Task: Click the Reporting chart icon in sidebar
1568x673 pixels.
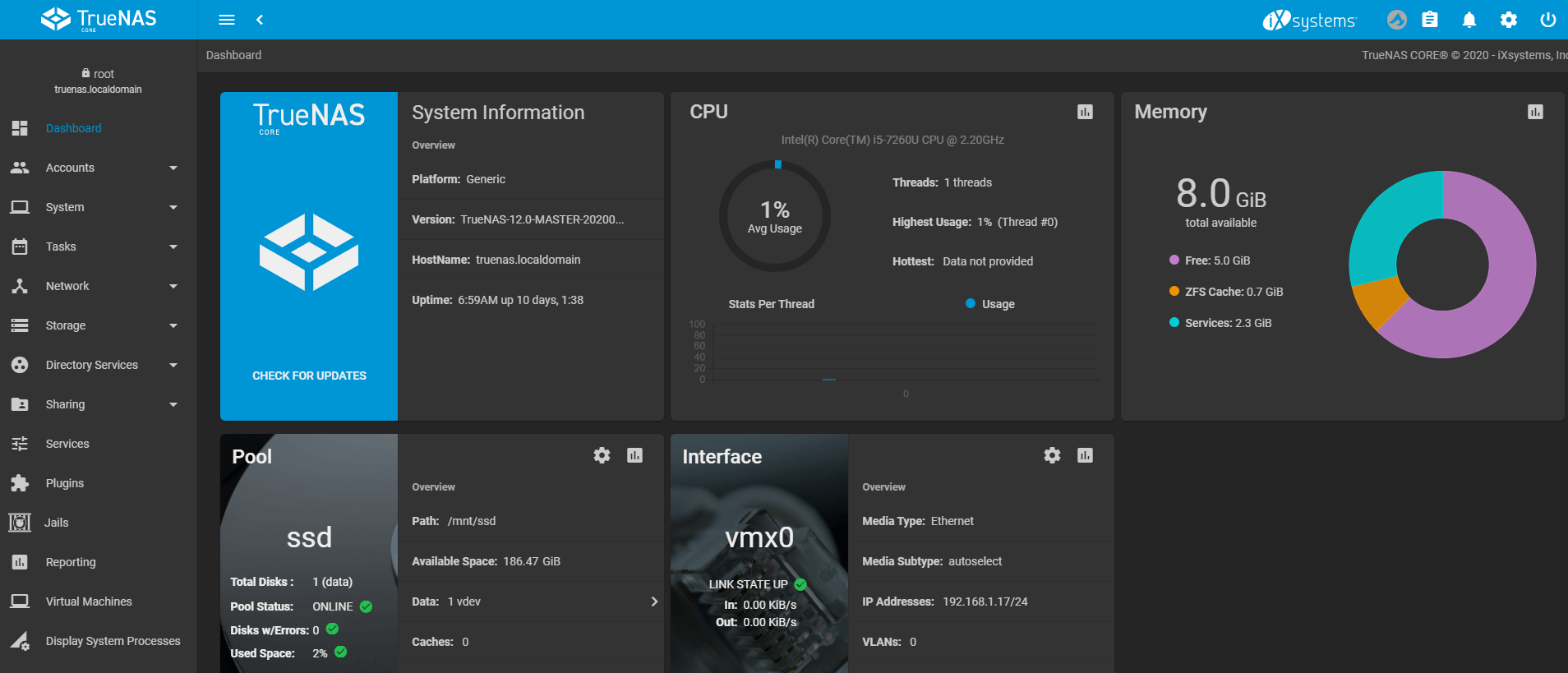Action: (20, 562)
